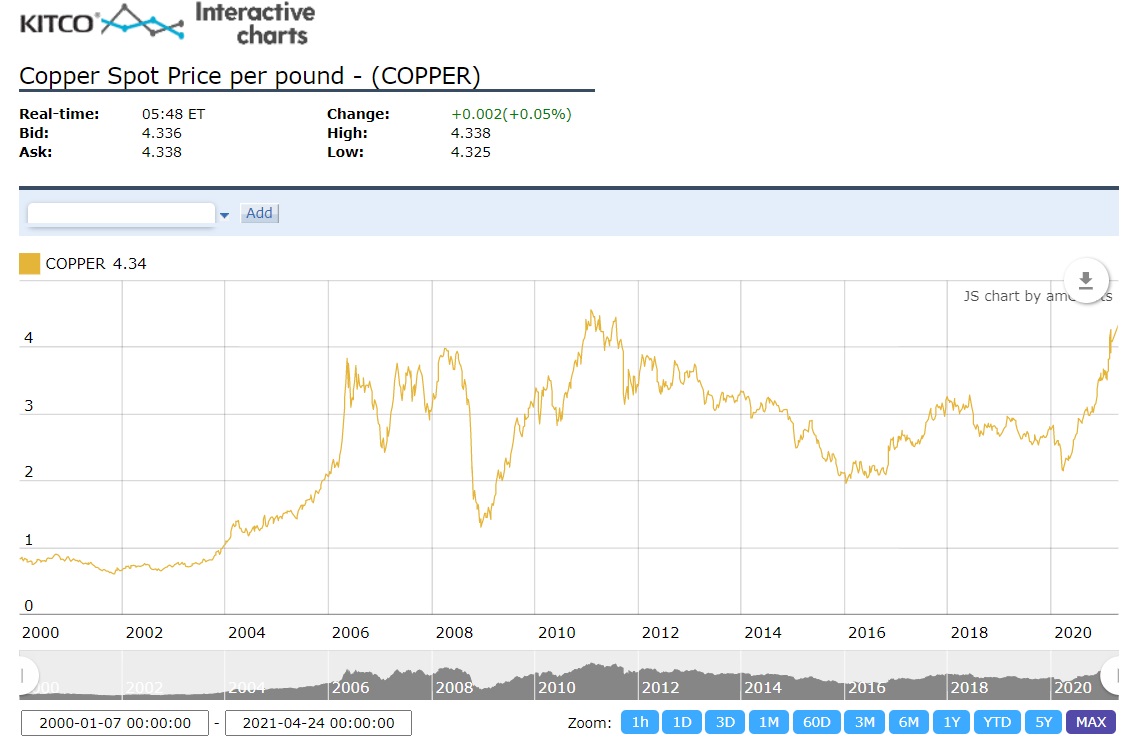Click the Change value +0.002(+0.05%)
Viewport: 1131px width, 750px height.
click(511, 114)
